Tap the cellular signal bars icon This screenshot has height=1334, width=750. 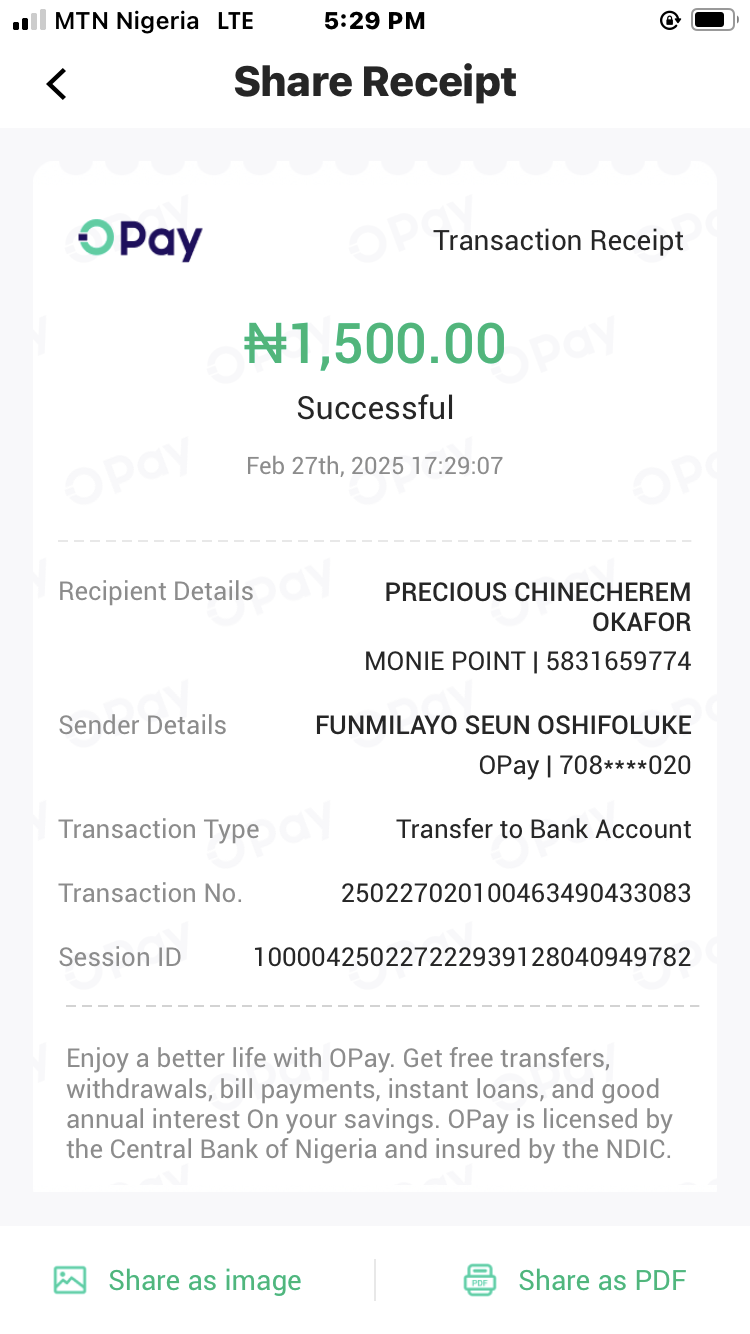click(29, 21)
